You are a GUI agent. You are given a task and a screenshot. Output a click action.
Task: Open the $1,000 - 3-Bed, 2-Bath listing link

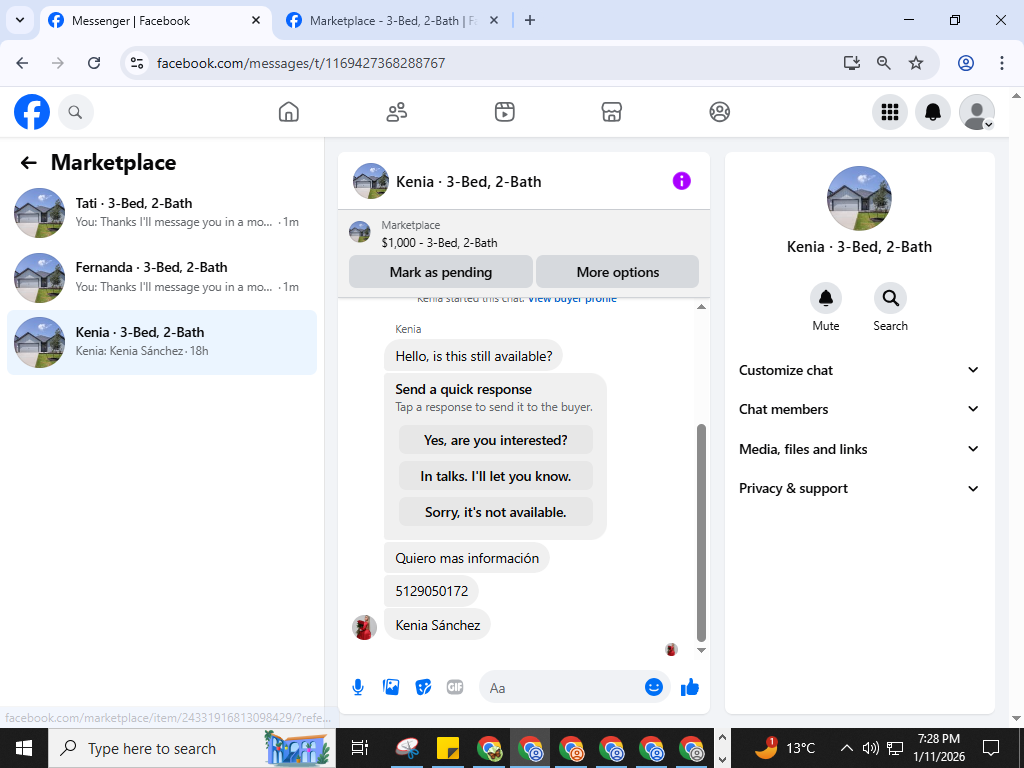click(440, 243)
